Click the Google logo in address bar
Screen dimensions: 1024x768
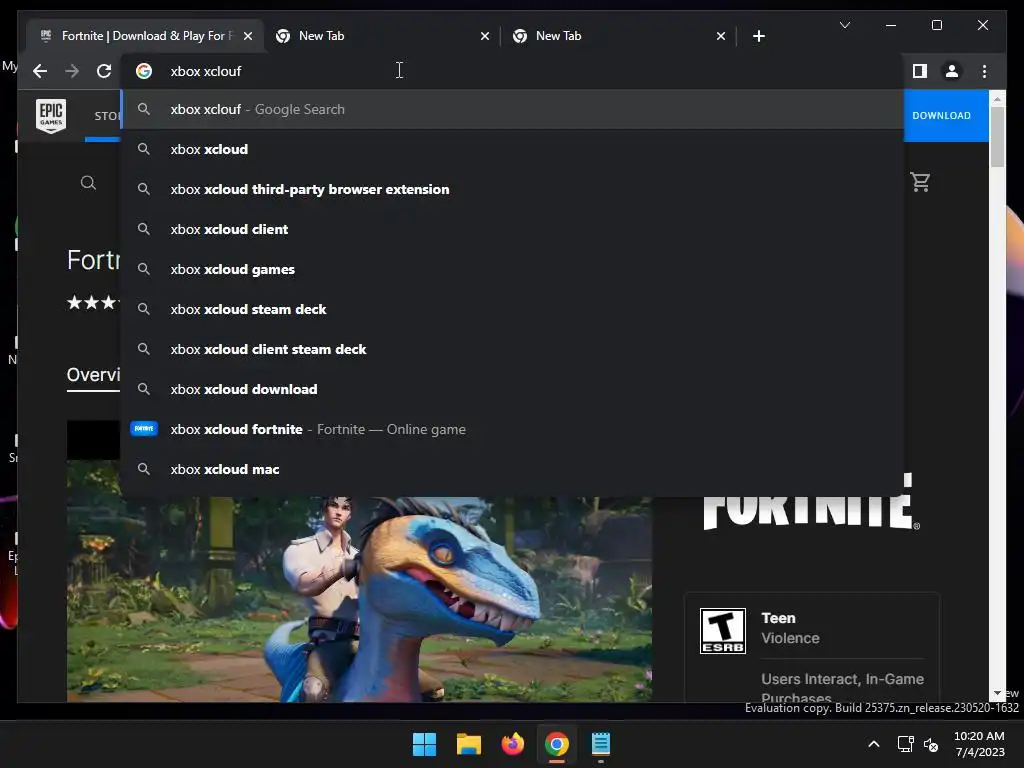144,71
